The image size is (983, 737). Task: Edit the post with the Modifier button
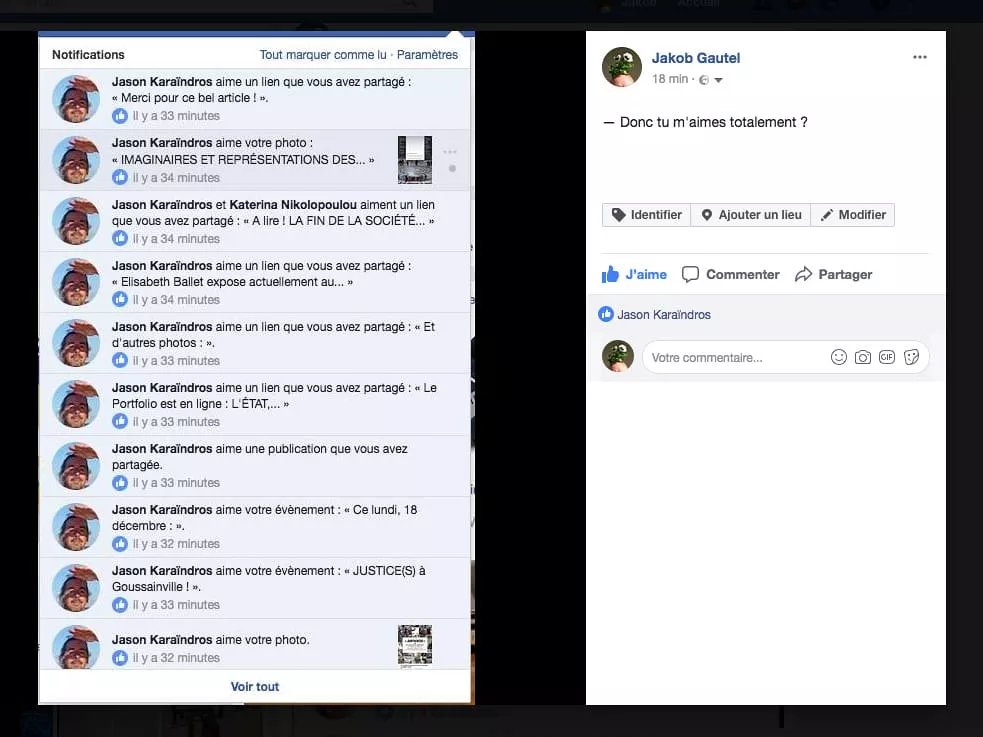click(x=853, y=215)
